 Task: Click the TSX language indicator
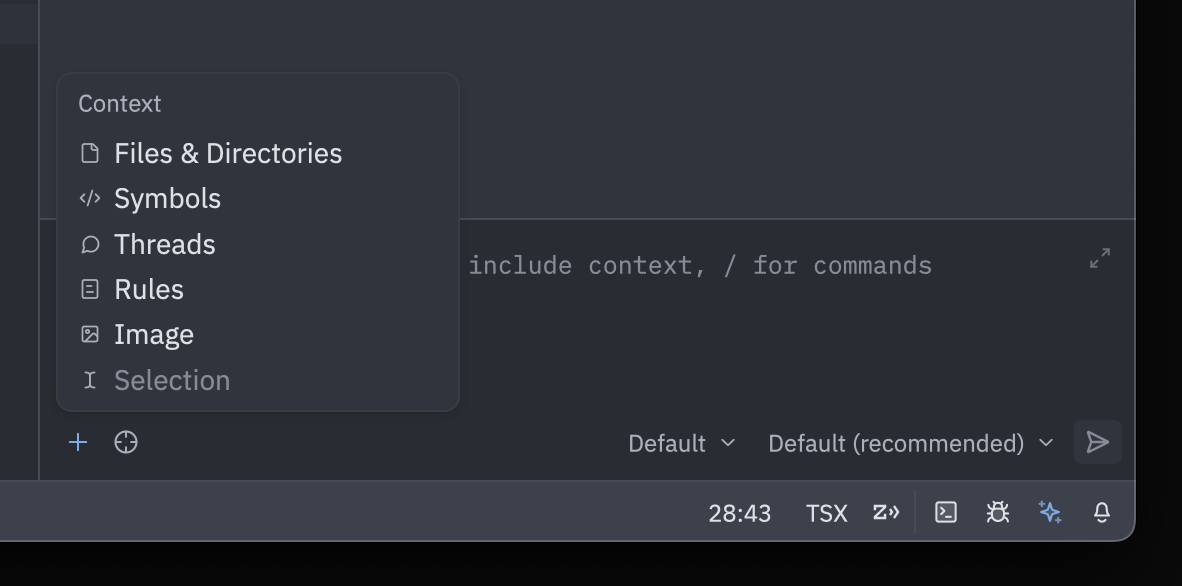tap(826, 512)
